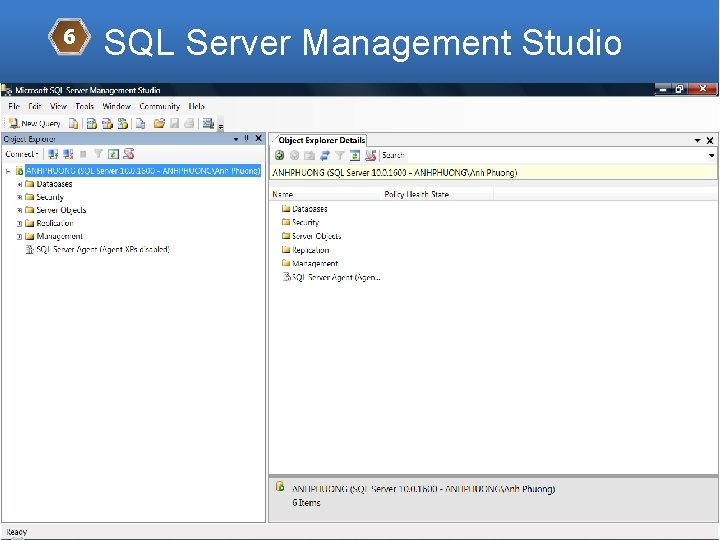Image resolution: width=720 pixels, height=540 pixels.
Task: Click the blue Synchronize arrows icon
Action: pyautogui.click(x=325, y=155)
